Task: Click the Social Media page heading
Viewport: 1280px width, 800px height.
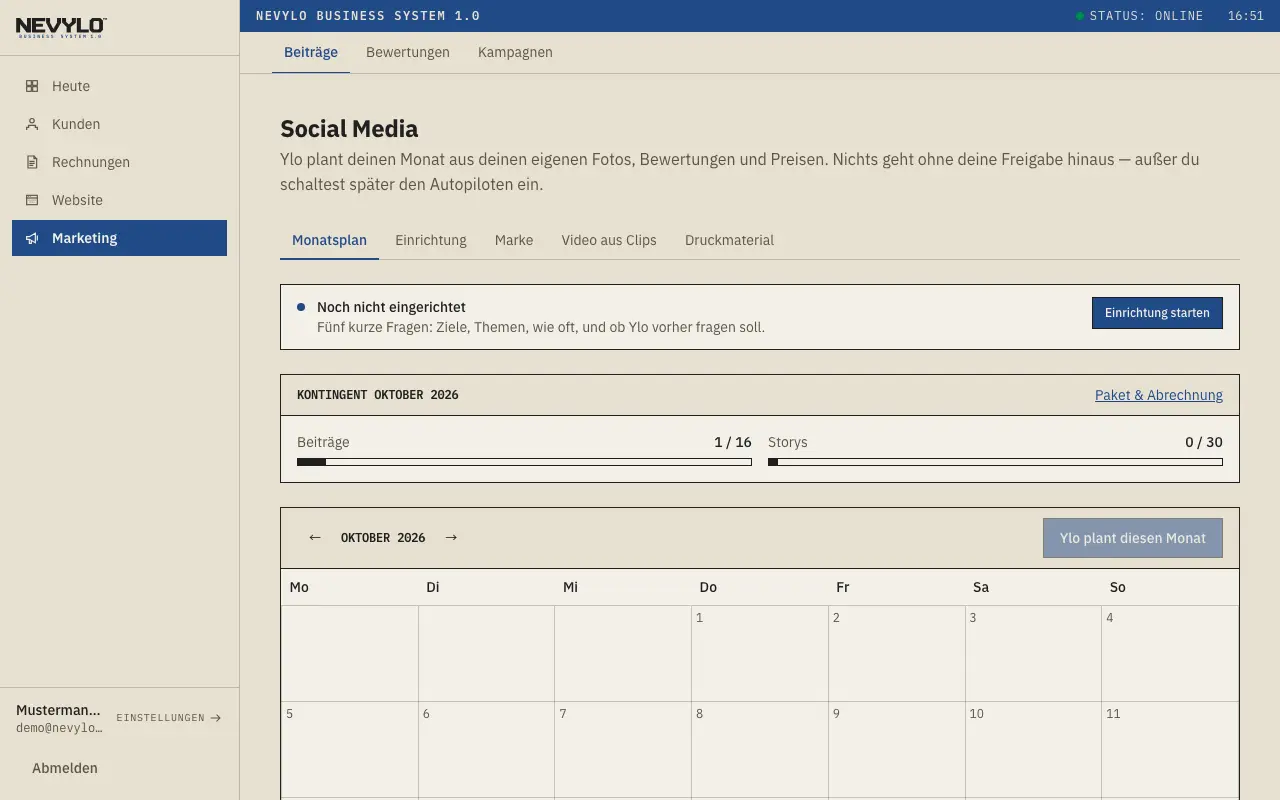Action: [x=349, y=129]
